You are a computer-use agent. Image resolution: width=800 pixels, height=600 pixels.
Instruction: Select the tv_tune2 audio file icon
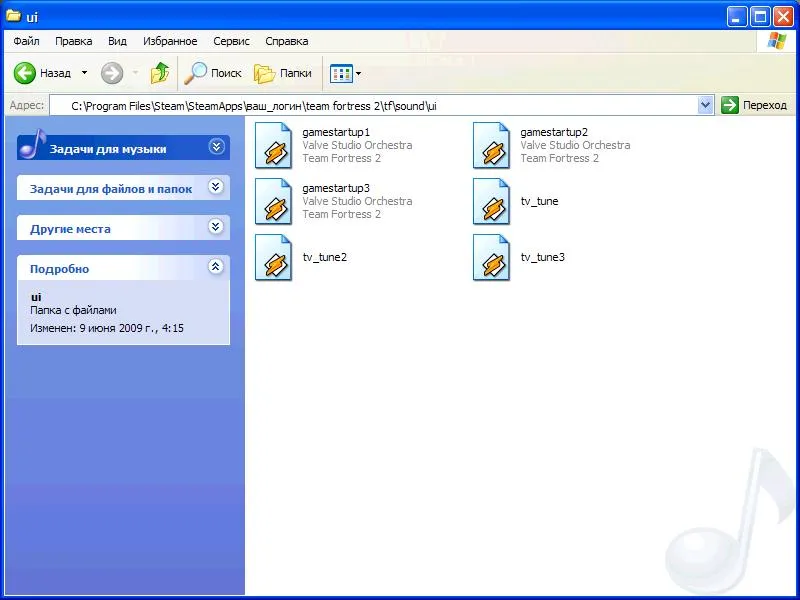coord(273,257)
